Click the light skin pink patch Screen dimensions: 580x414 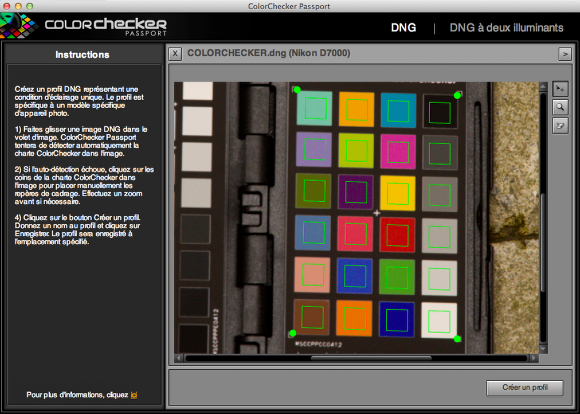312,275
